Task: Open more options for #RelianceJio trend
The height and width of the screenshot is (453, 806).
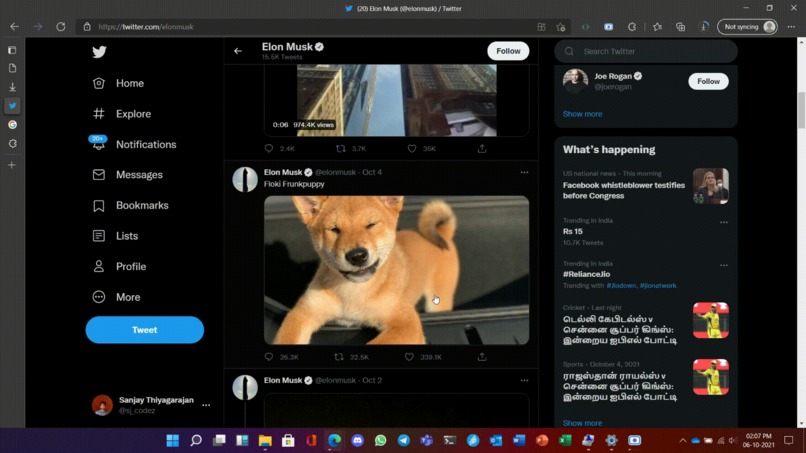Action: click(724, 265)
